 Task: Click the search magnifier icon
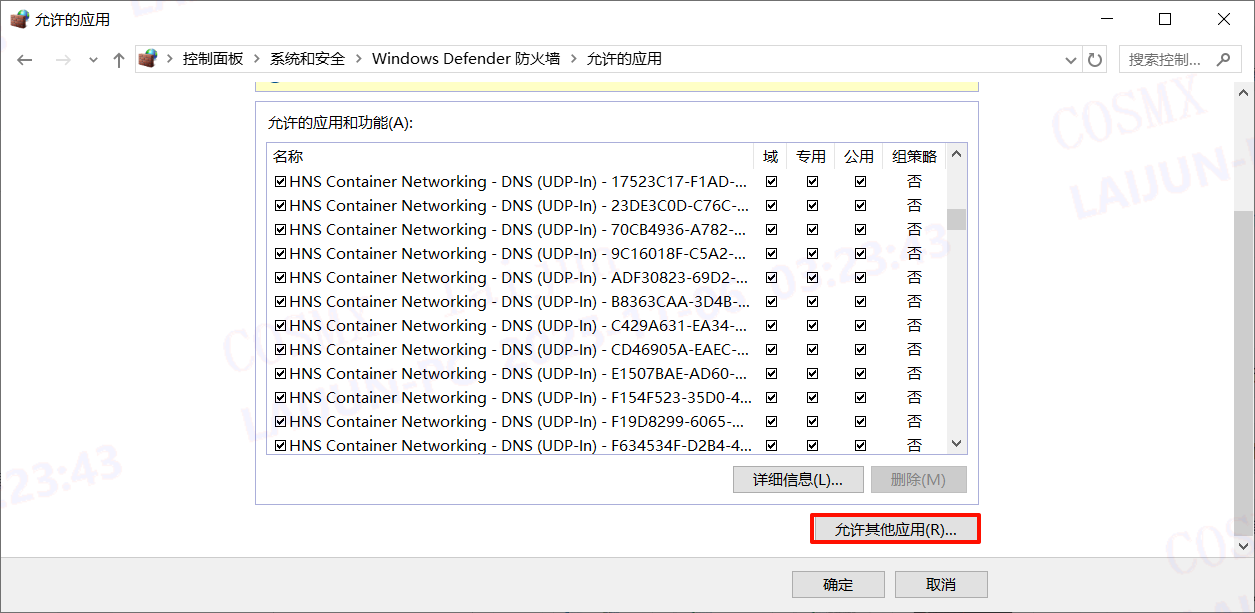pyautogui.click(x=1223, y=59)
